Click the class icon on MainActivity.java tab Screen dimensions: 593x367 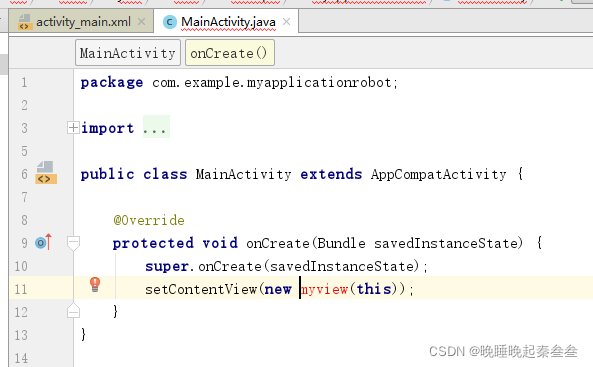point(169,22)
